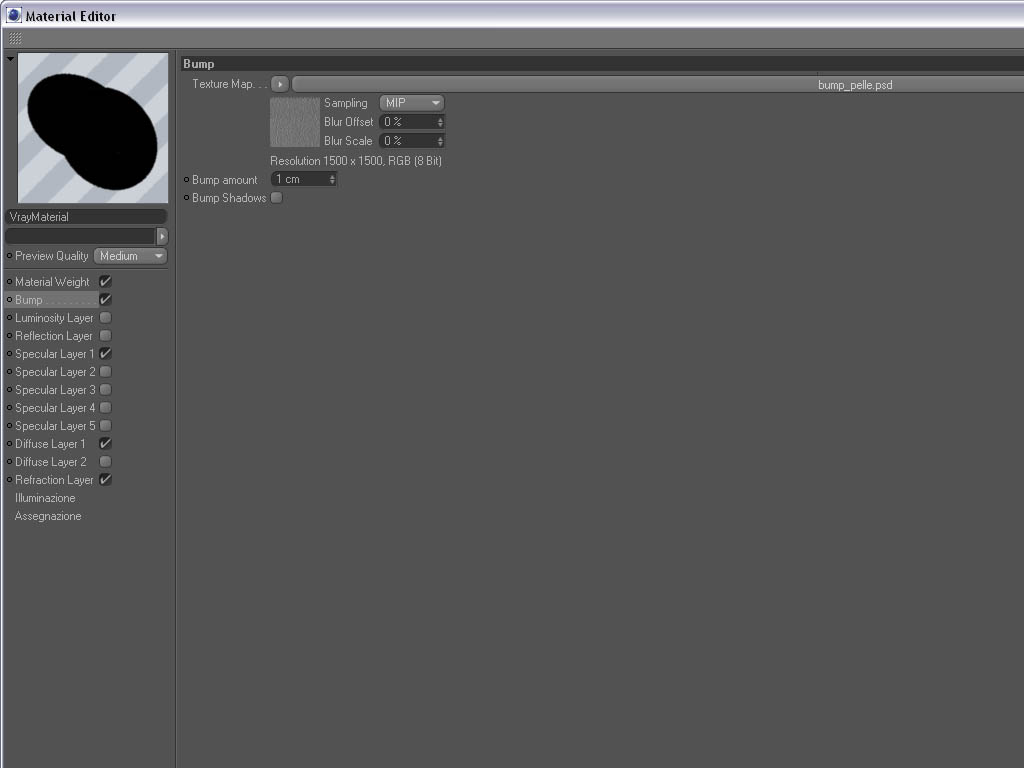
Task: Open the Refraction Layer channel
Action: pyautogui.click(x=54, y=480)
